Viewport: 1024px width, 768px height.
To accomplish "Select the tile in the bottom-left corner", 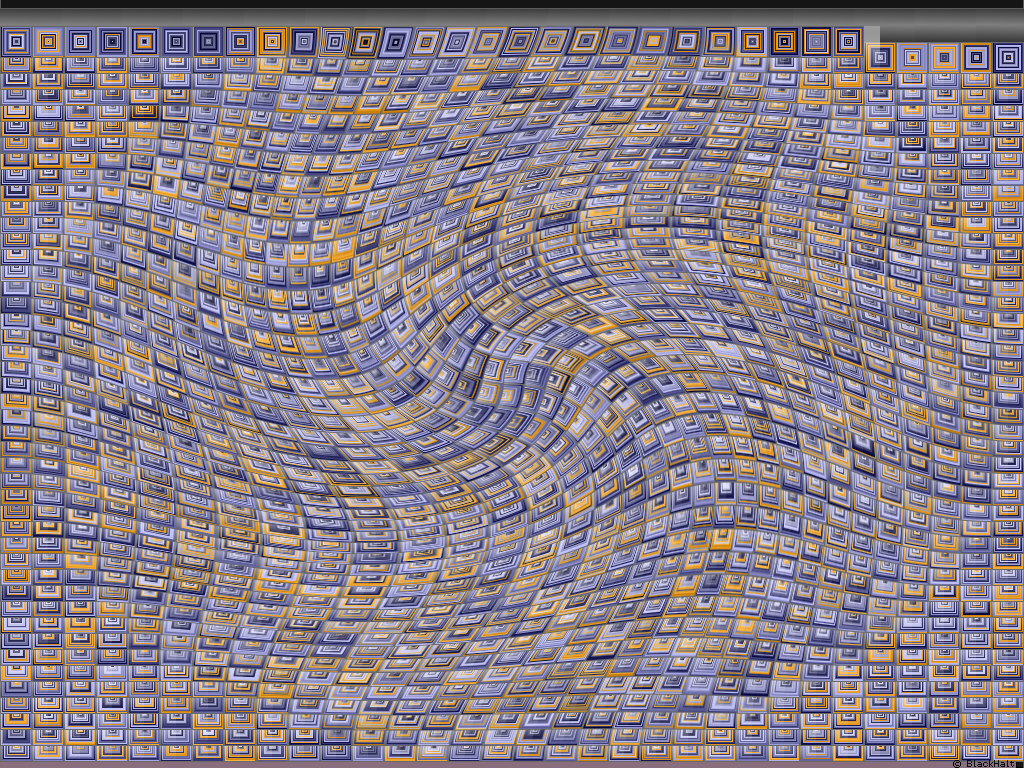I will [x=16, y=748].
